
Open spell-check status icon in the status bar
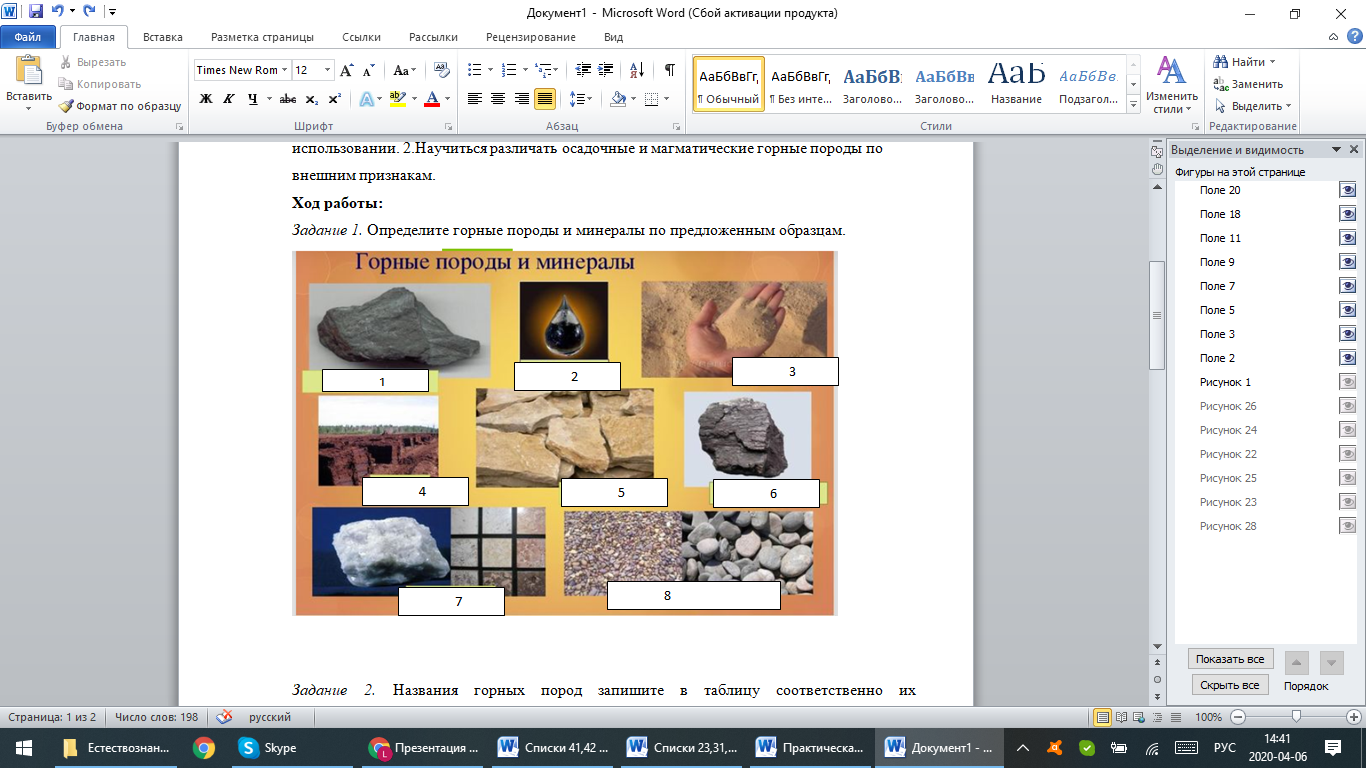[225, 717]
